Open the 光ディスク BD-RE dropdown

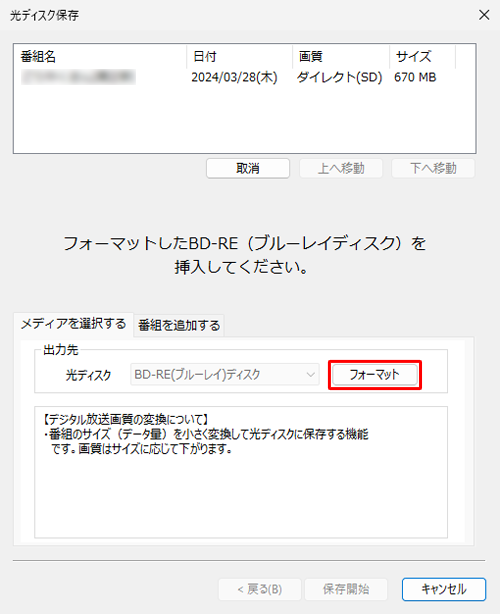(x=225, y=375)
